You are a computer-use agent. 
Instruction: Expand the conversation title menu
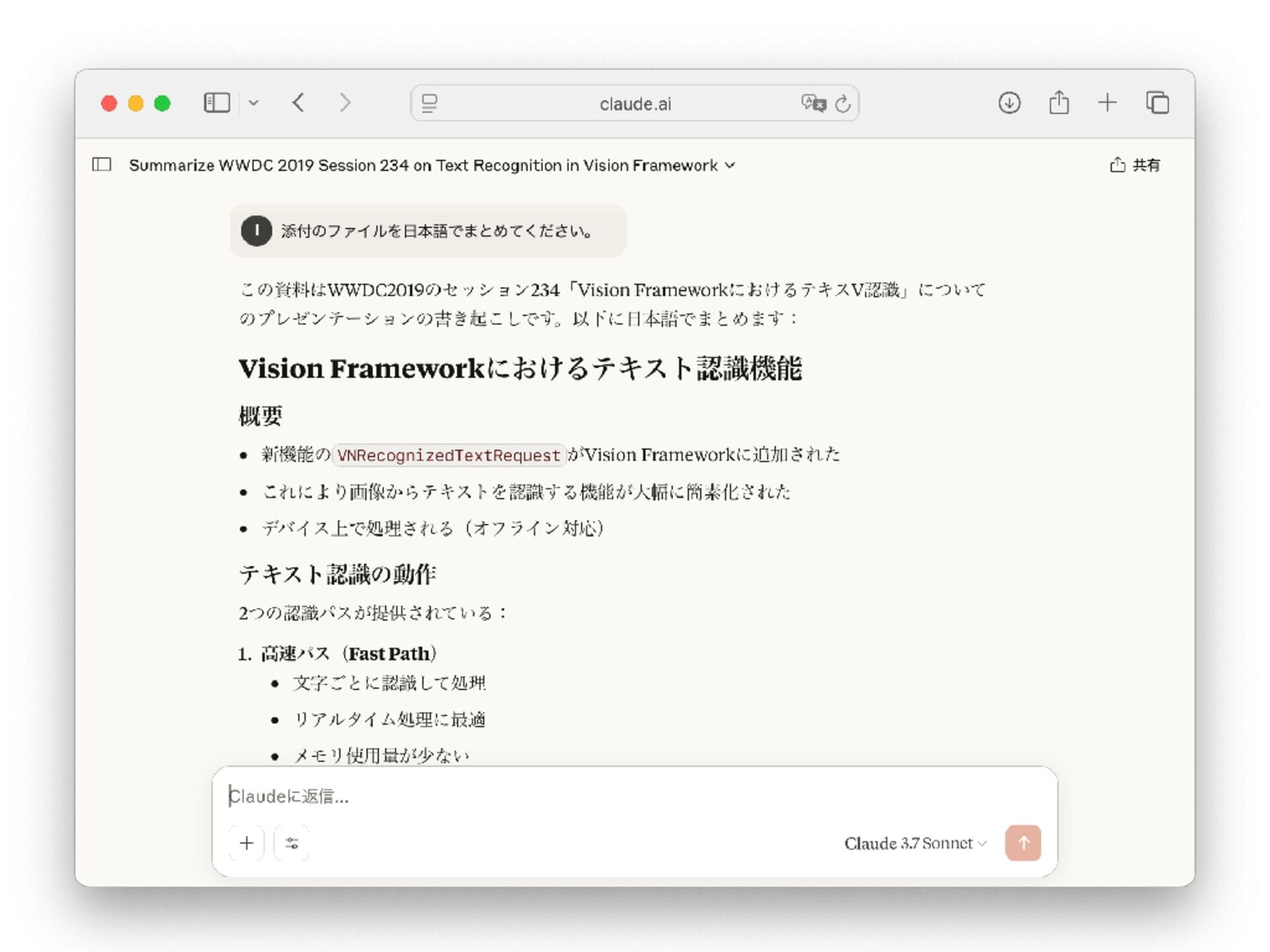click(x=730, y=165)
